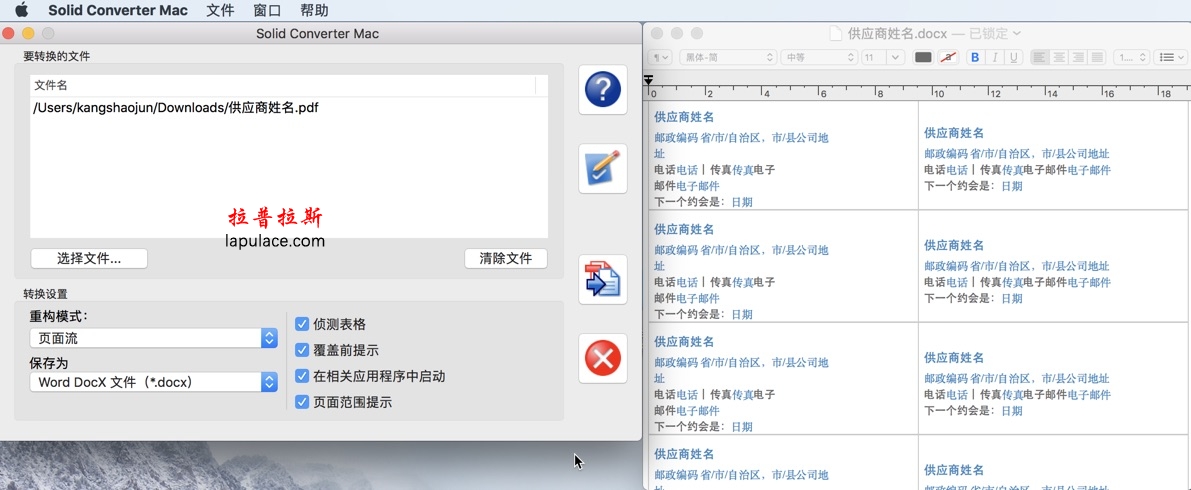Uncheck 覆盖前提示 option

pyautogui.click(x=302, y=350)
